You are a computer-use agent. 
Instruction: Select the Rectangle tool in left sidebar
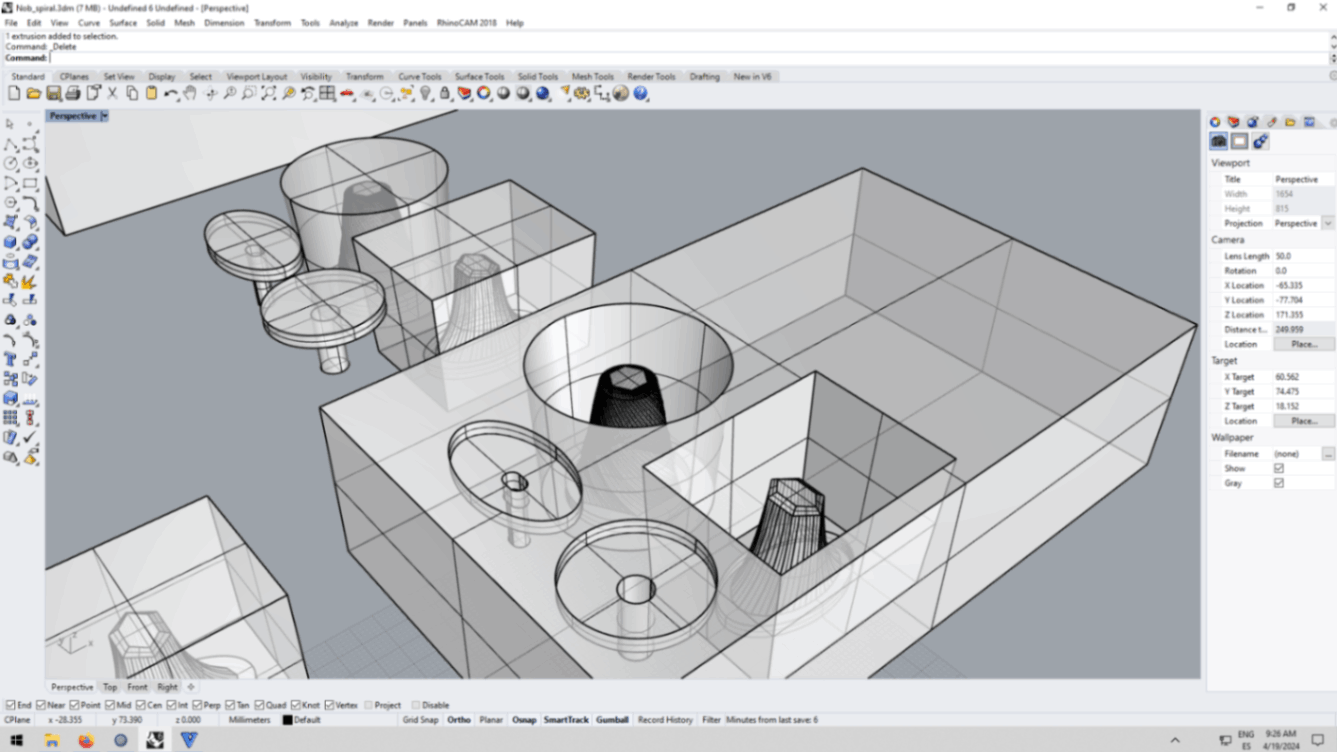pos(30,183)
